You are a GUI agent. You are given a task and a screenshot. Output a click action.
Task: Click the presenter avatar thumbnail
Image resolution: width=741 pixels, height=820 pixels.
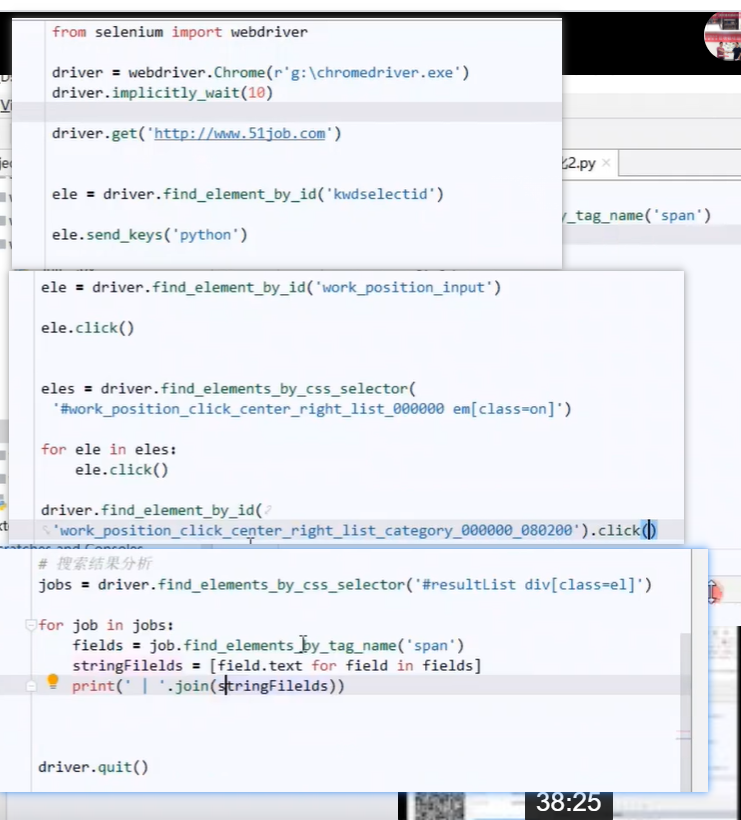(723, 37)
